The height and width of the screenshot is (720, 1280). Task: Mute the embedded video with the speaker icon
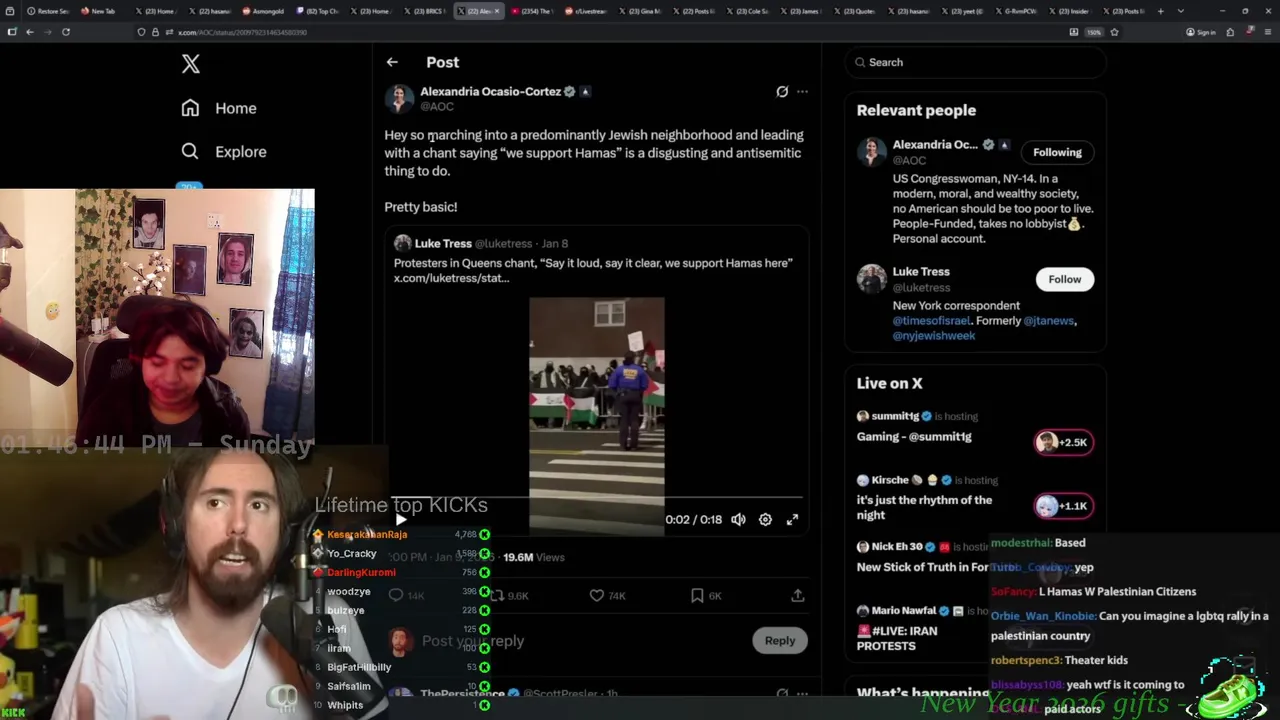738,519
